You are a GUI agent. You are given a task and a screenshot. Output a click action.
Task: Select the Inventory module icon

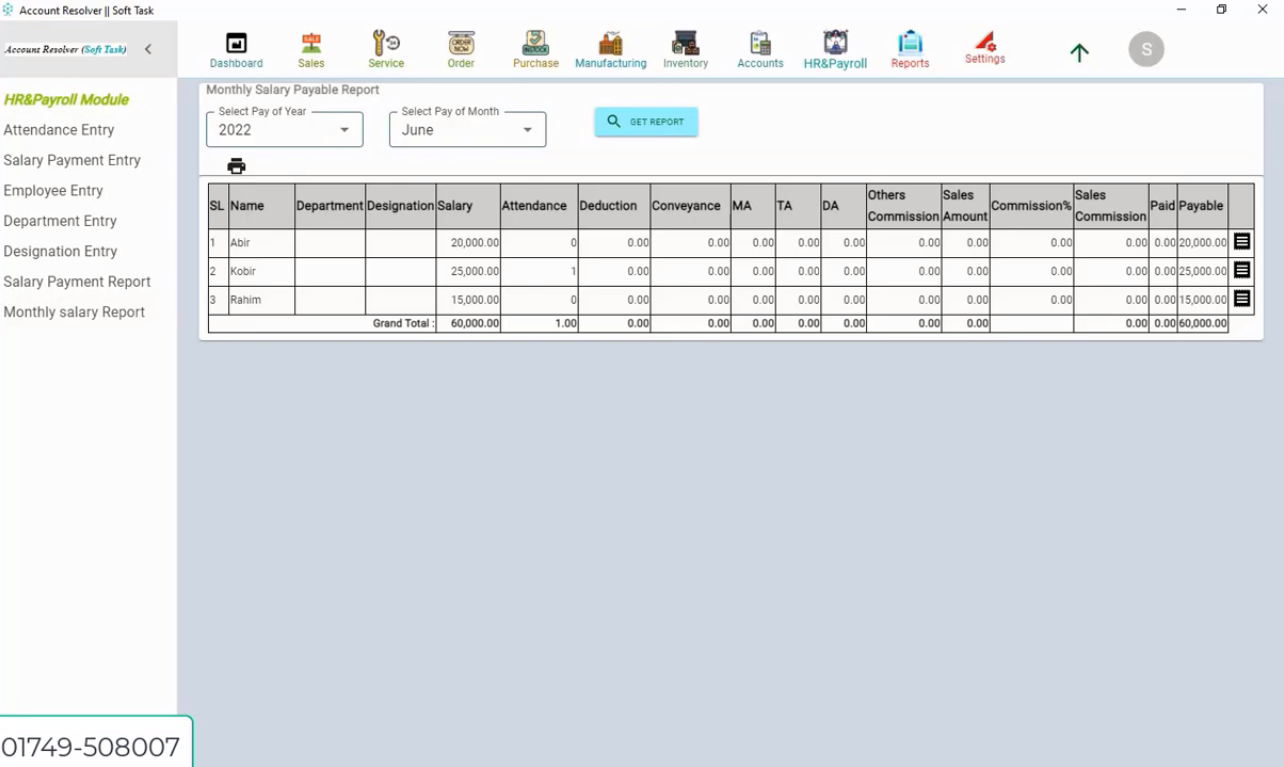(685, 48)
